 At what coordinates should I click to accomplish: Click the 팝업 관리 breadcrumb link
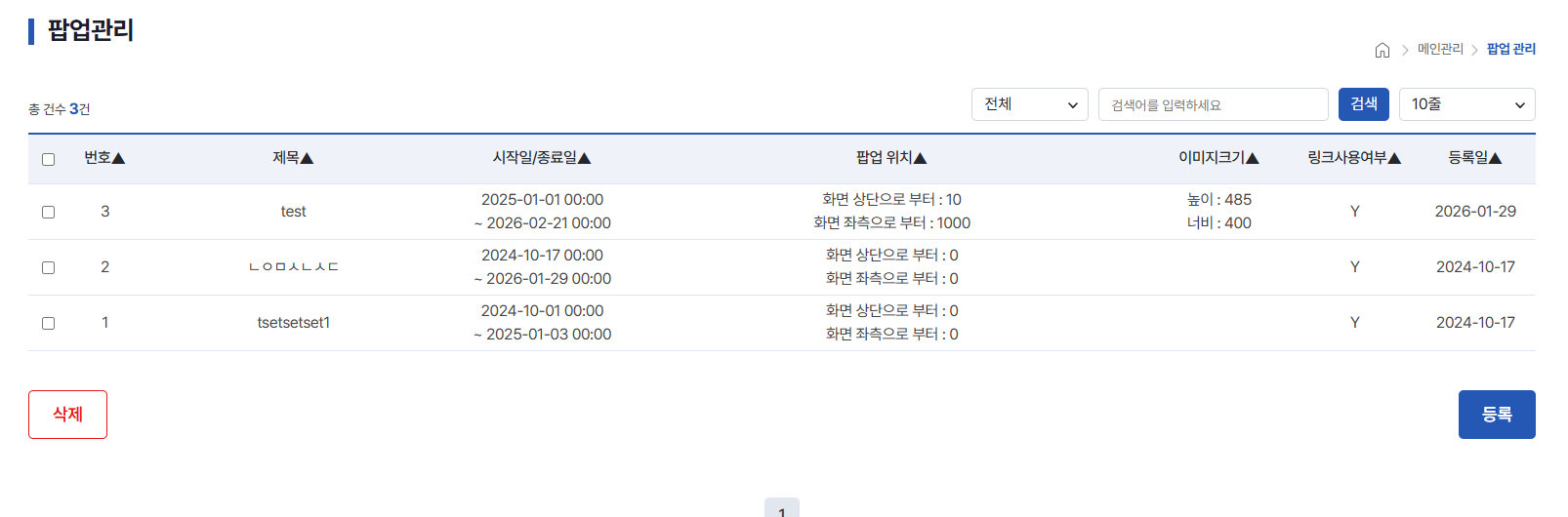click(1510, 49)
